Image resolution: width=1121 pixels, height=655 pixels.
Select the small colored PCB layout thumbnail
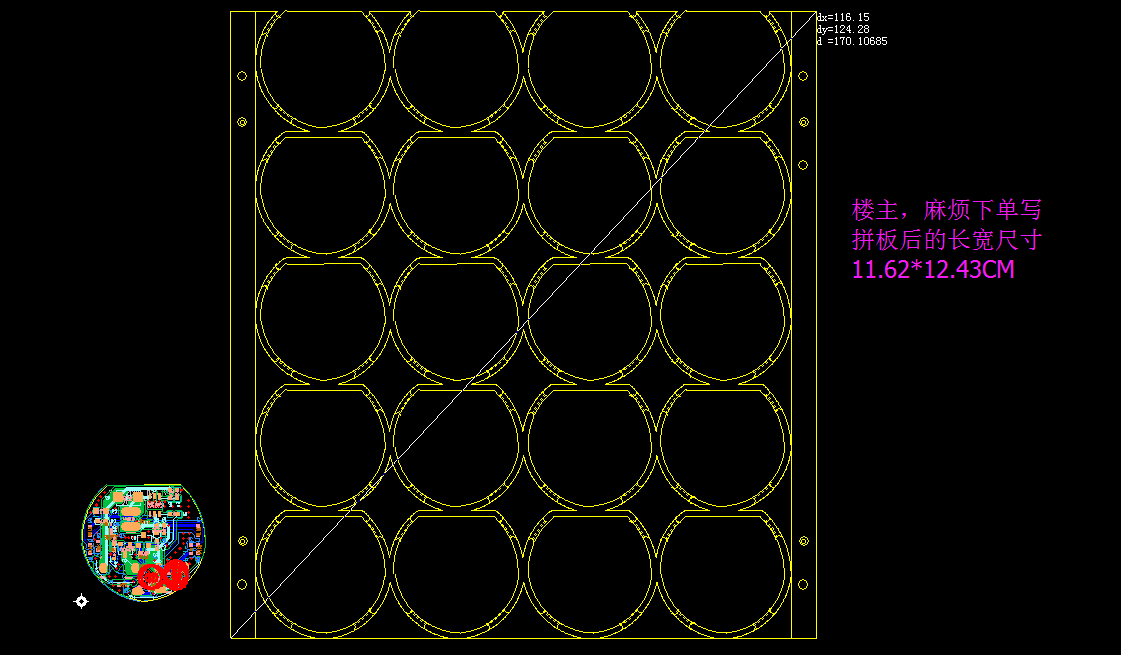coord(143,541)
